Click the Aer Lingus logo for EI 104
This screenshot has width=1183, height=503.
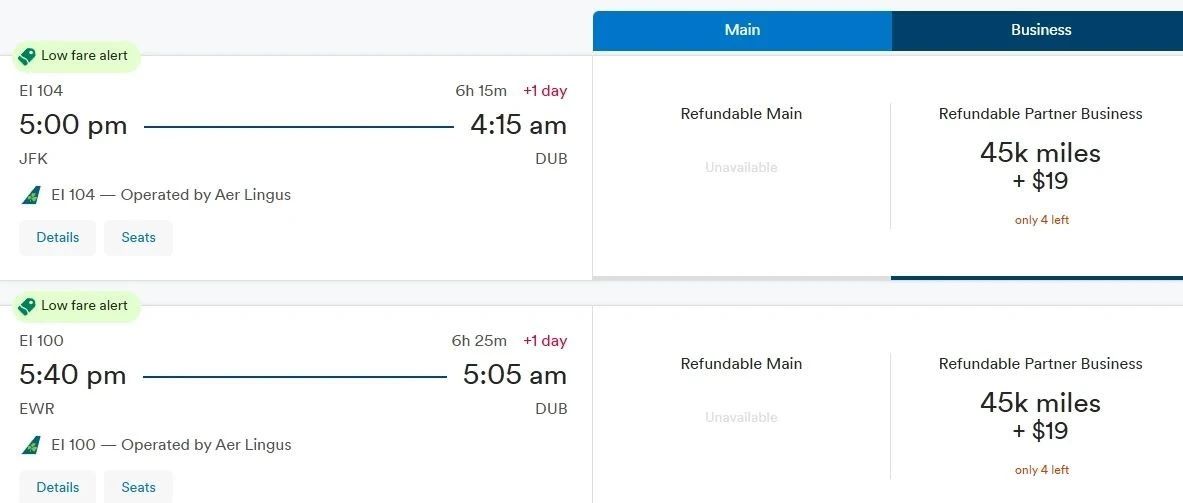coord(31,195)
